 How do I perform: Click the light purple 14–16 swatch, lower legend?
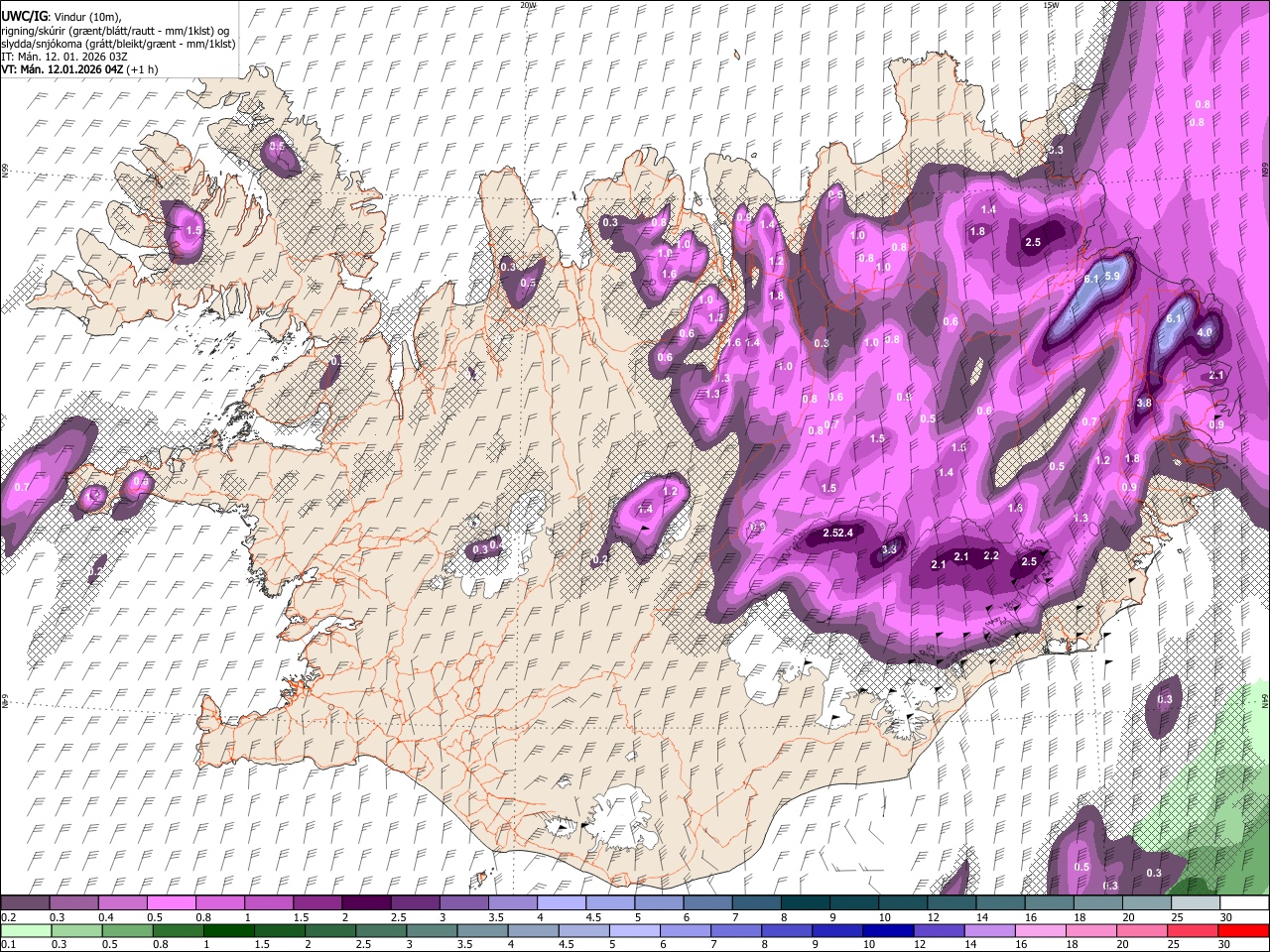coord(988,931)
